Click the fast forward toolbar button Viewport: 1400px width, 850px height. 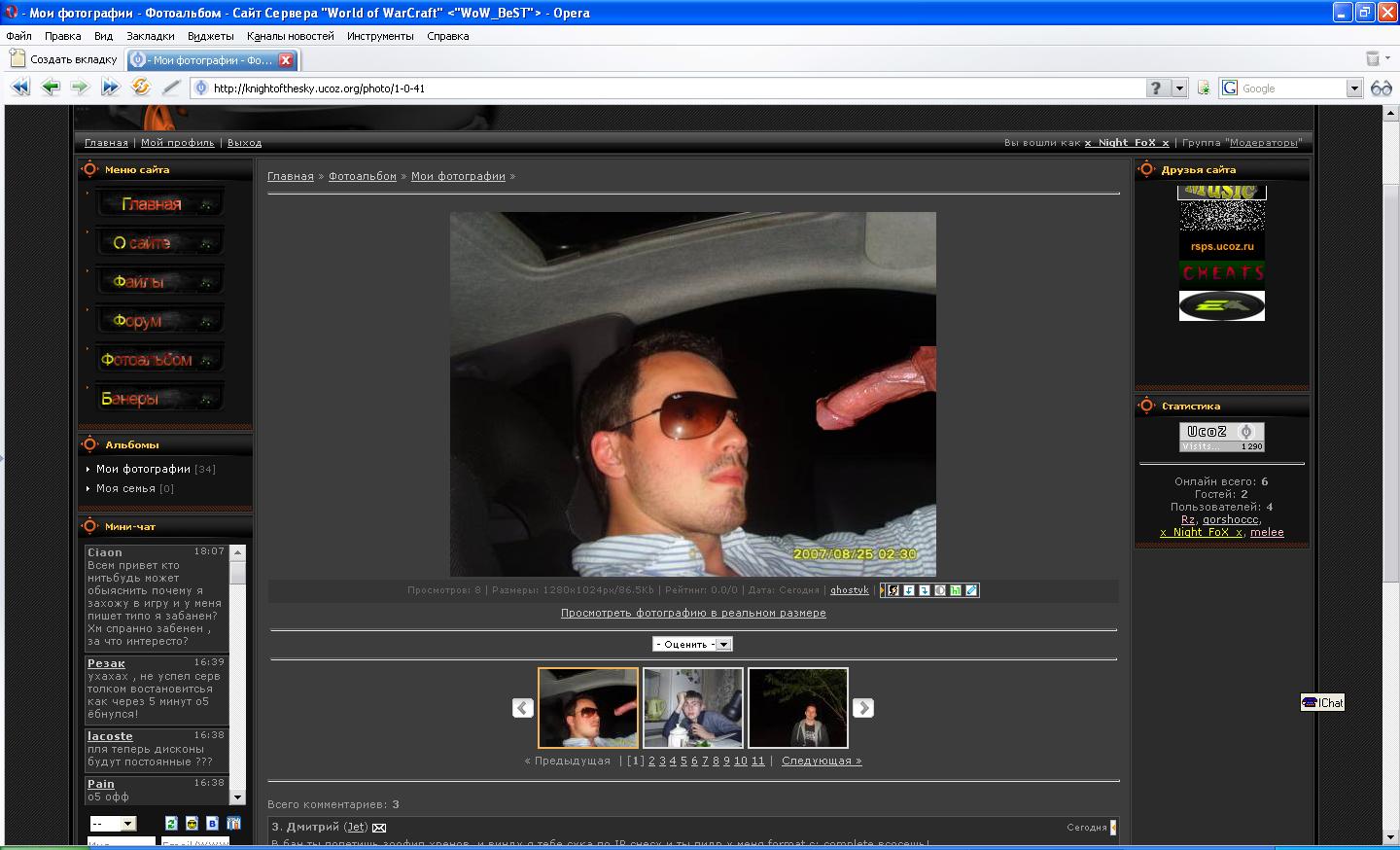110,88
